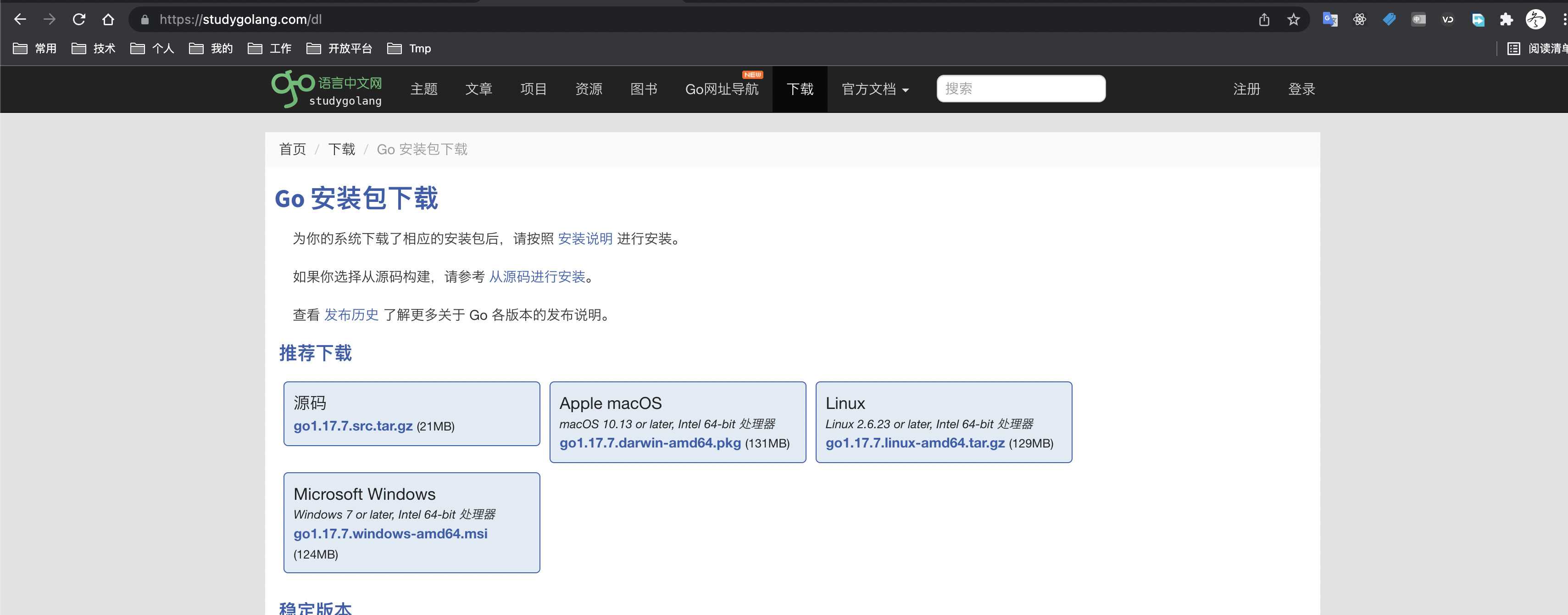Viewport: 1568px width, 615px height.
Task: Expand the 官方文档 dropdown menu
Action: point(875,89)
